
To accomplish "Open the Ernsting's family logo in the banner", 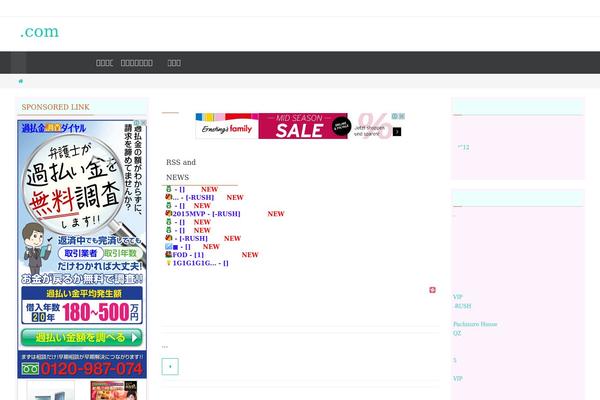I will (x=227, y=129).
